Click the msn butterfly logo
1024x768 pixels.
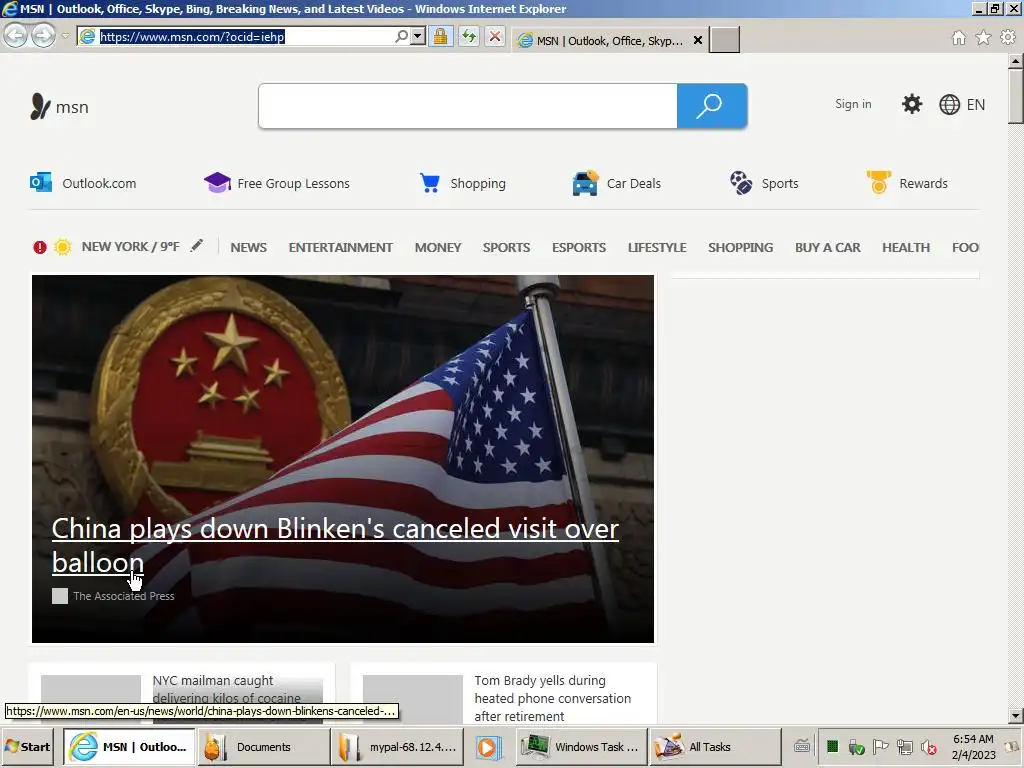[x=59, y=106]
